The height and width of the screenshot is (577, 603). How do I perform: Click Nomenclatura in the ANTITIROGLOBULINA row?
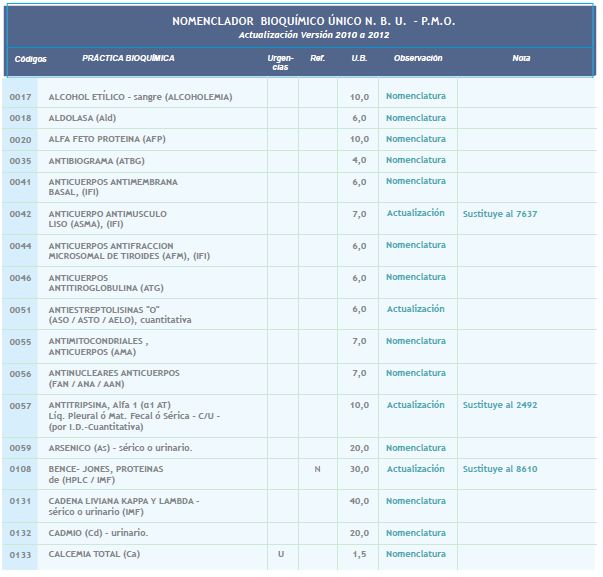[416, 277]
